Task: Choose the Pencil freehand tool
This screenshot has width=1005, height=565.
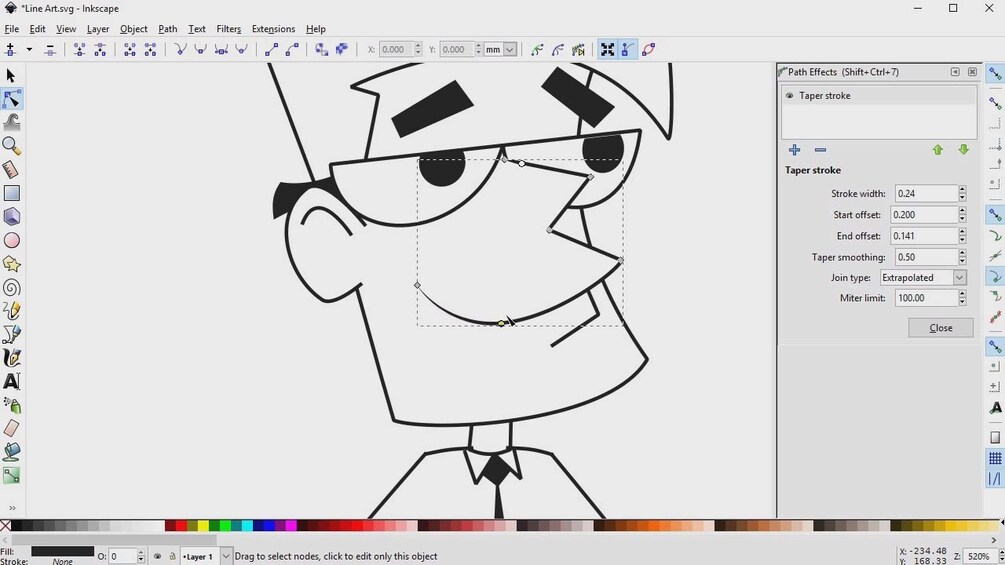Action: [x=12, y=311]
